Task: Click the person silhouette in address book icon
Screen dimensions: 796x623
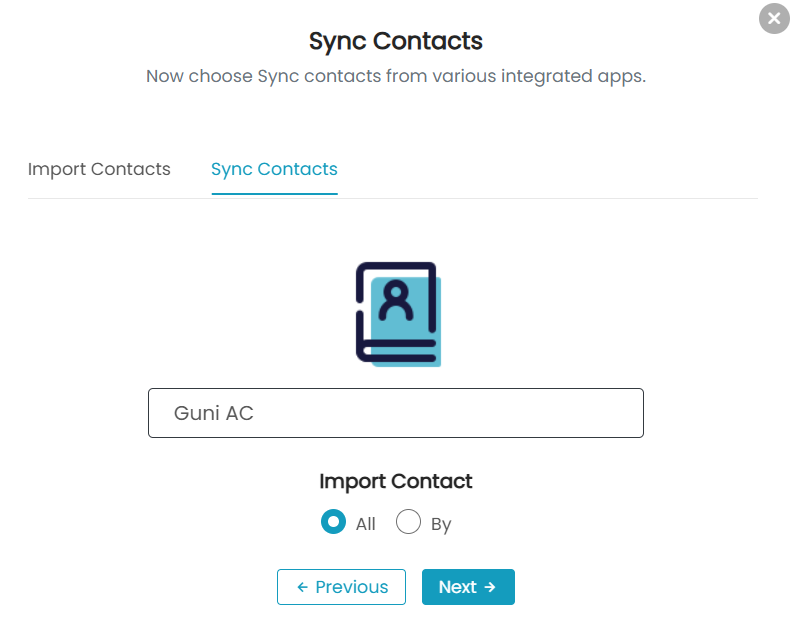Action: click(x=396, y=300)
